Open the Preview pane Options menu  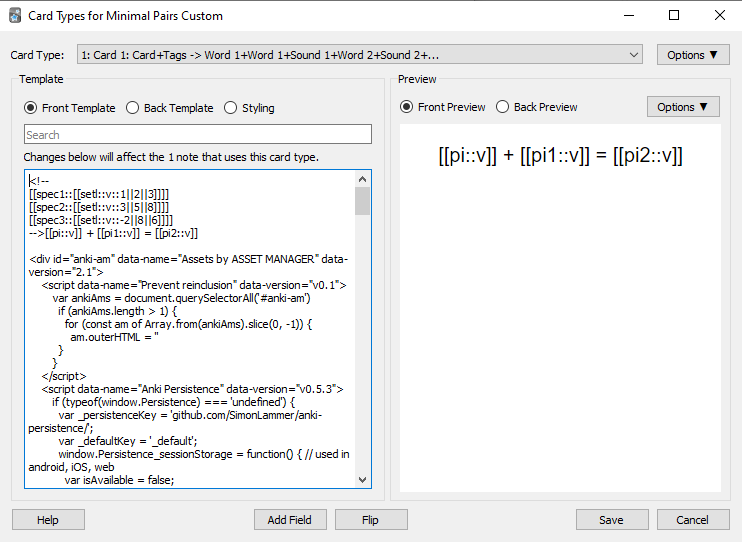point(683,107)
